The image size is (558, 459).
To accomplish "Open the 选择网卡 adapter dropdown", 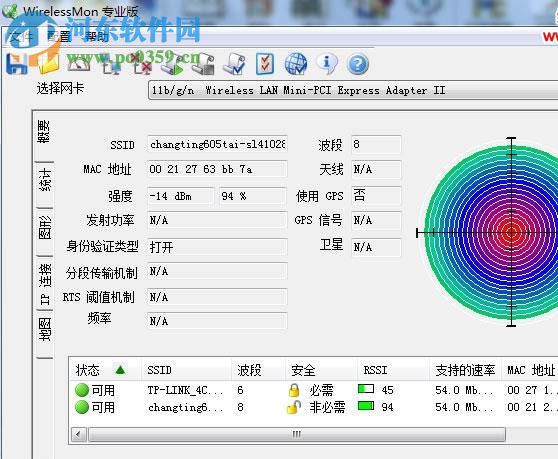I will coord(353,90).
